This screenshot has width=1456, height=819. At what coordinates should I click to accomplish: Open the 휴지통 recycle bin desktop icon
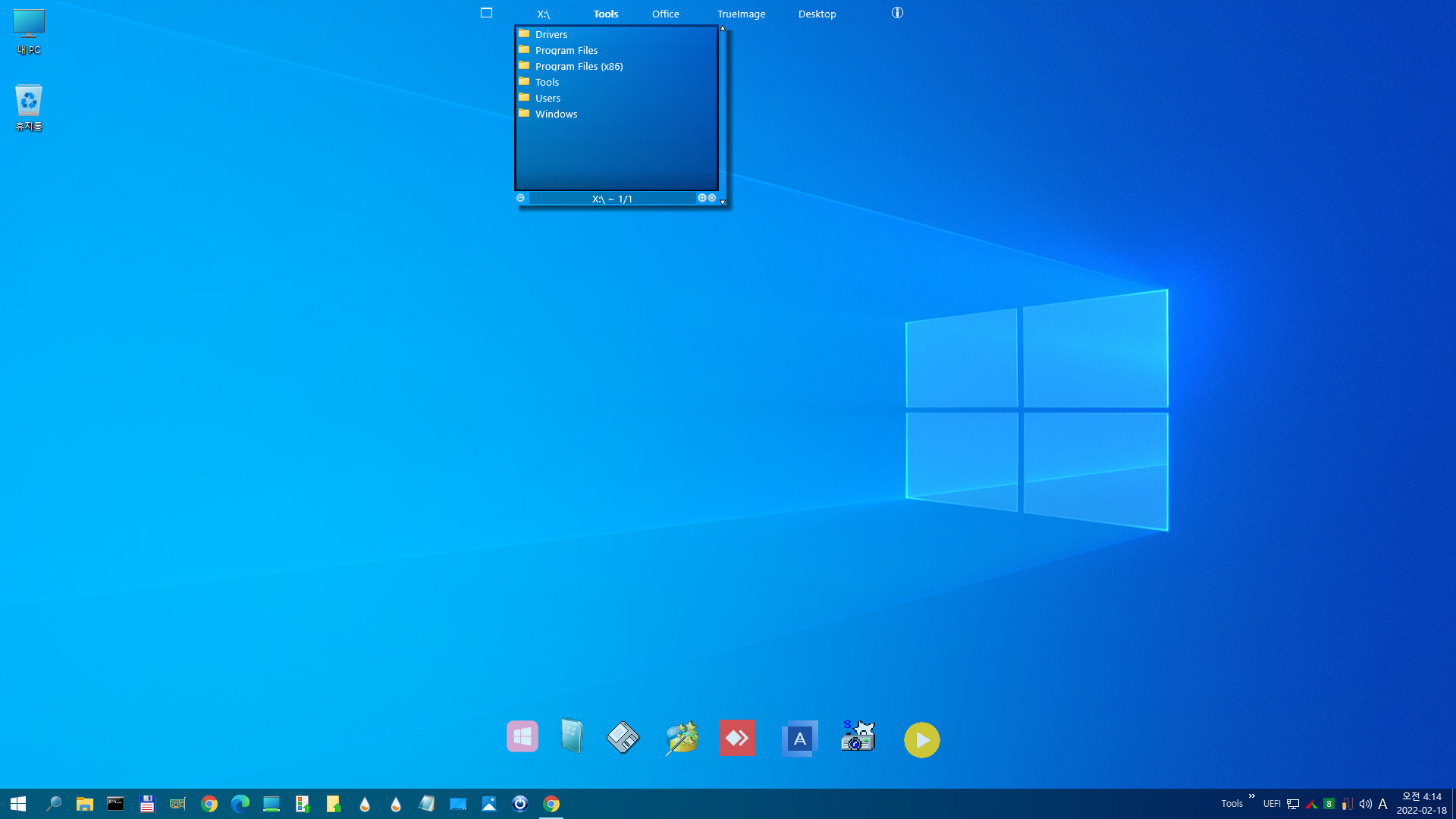pos(29,108)
